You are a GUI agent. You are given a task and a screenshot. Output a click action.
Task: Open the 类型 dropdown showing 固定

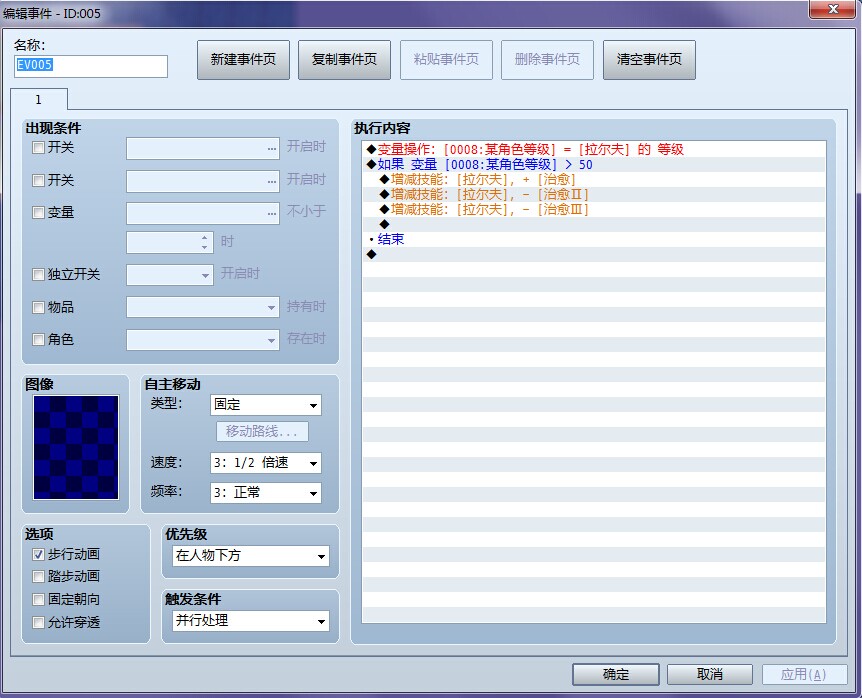pyautogui.click(x=266, y=405)
